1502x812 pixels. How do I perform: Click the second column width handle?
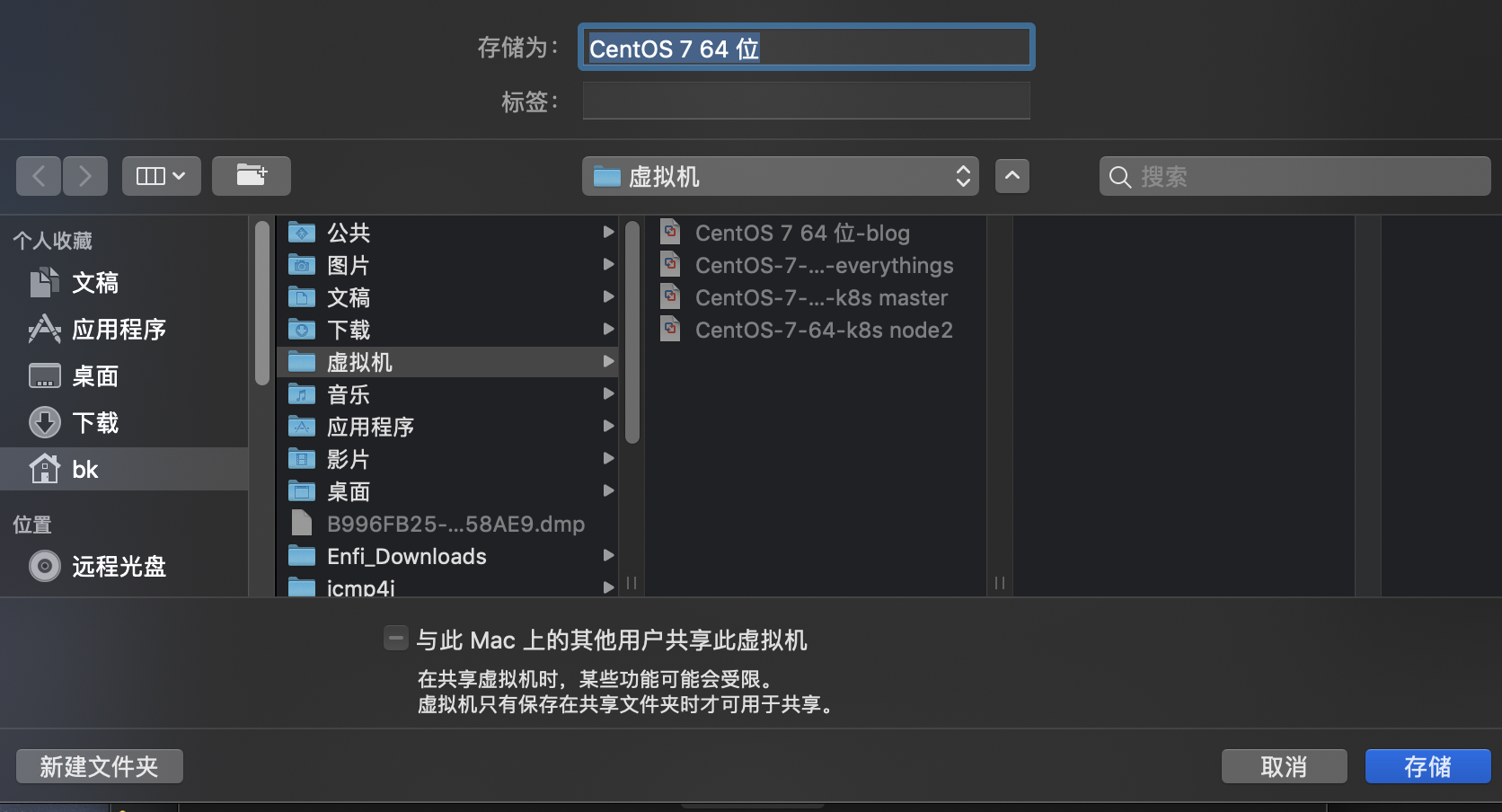click(x=1000, y=583)
